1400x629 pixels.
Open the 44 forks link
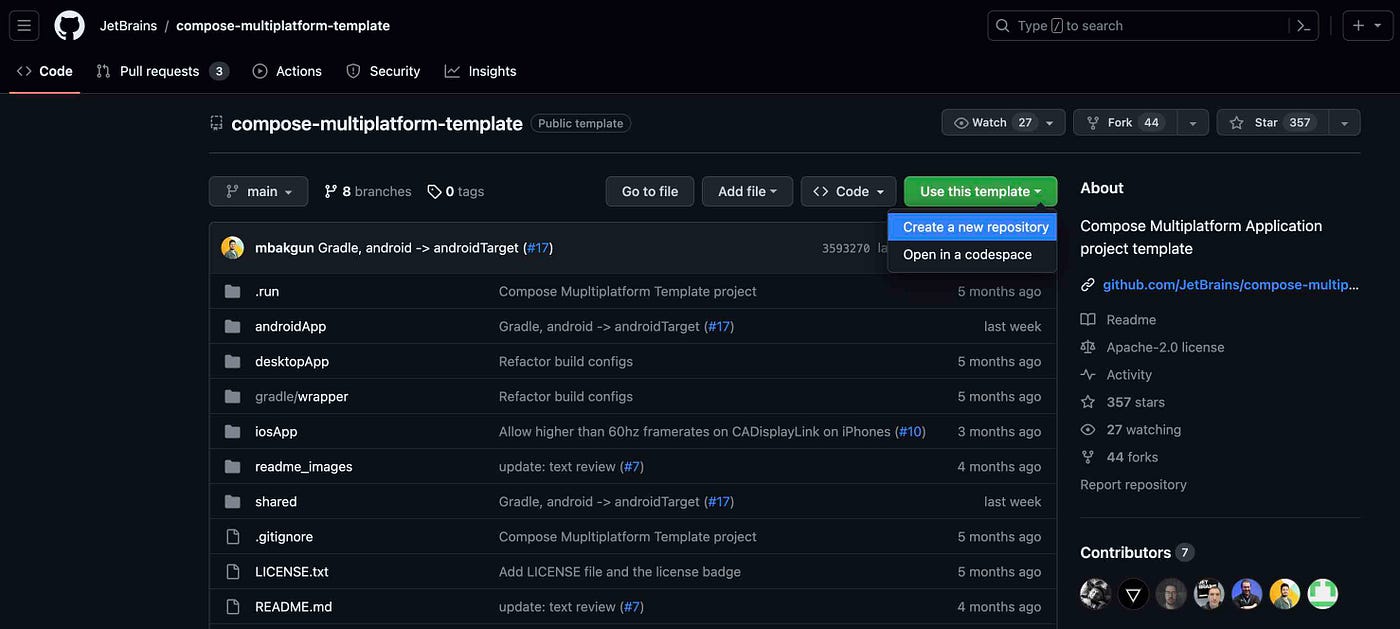pos(1132,457)
